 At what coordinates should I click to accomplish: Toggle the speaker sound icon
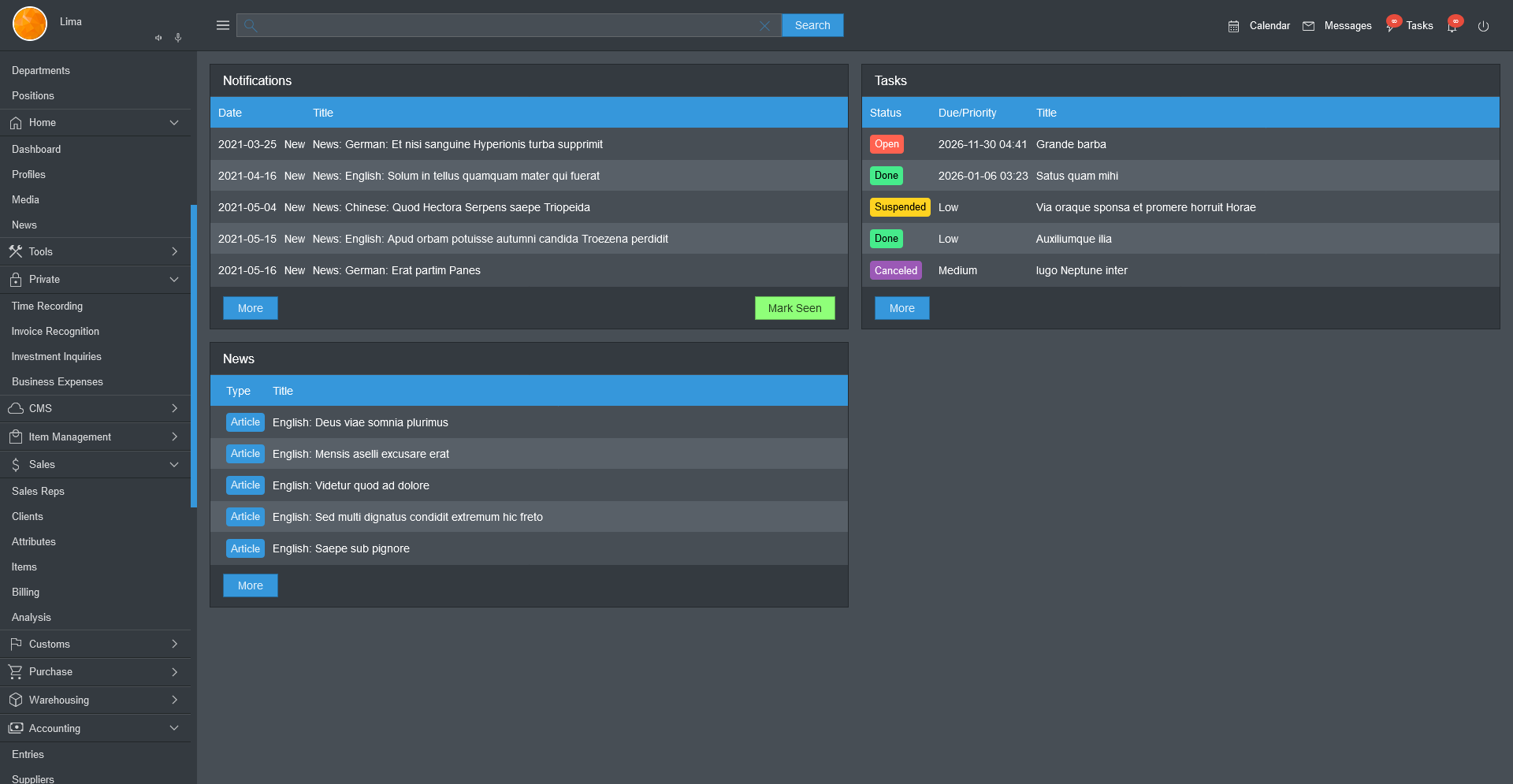point(158,38)
